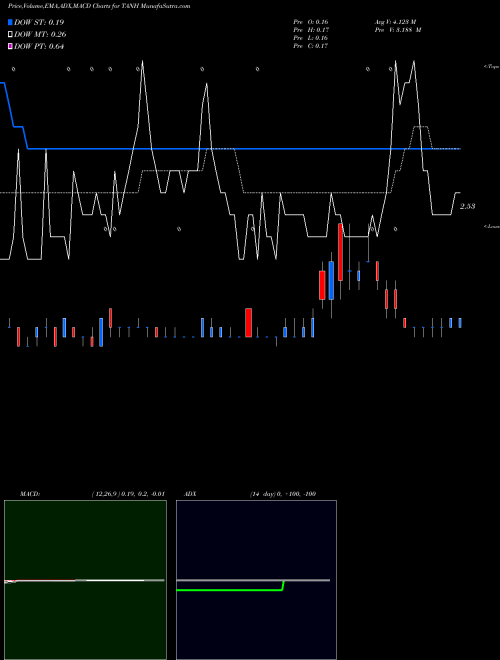
Task: Click the tallest red candlestick in price chart
Action: [340, 252]
